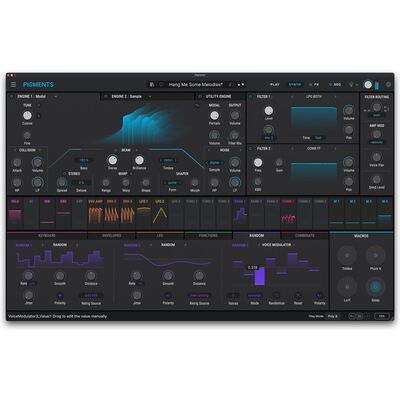Switch to the PLAY view
This screenshot has width=400, height=400.
coord(275,85)
